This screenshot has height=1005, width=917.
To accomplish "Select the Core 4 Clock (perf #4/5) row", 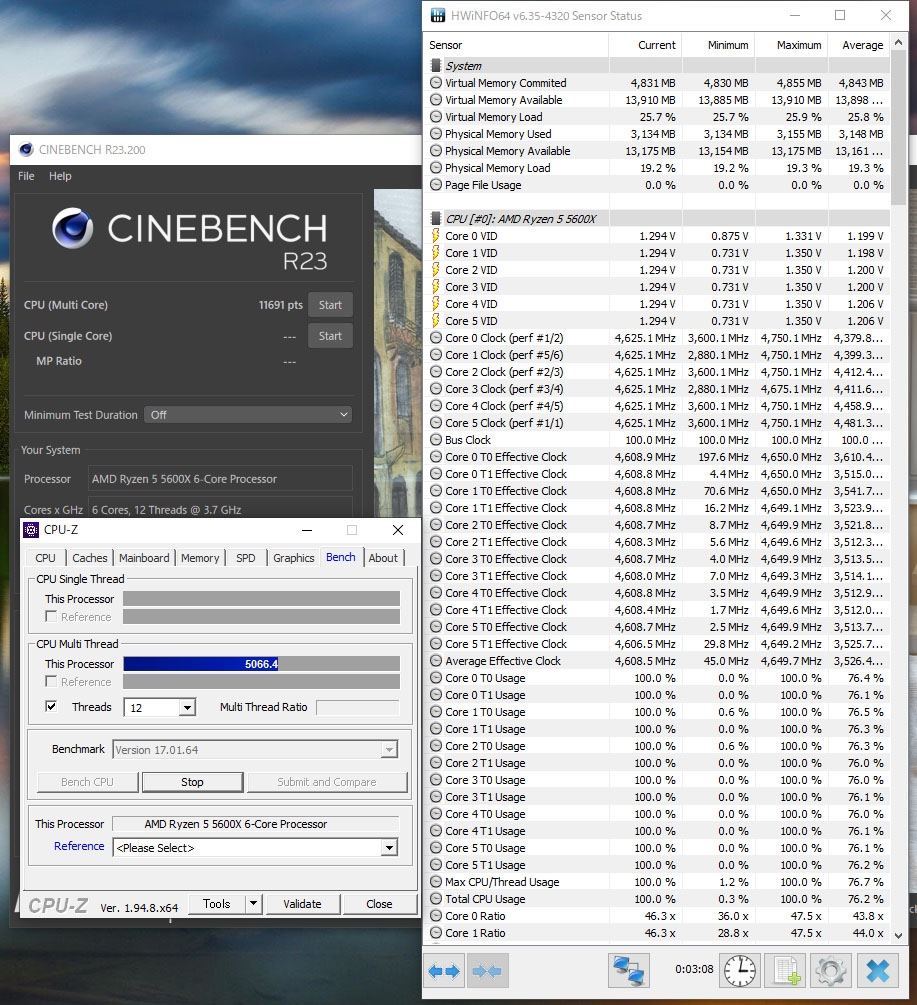I will [657, 406].
